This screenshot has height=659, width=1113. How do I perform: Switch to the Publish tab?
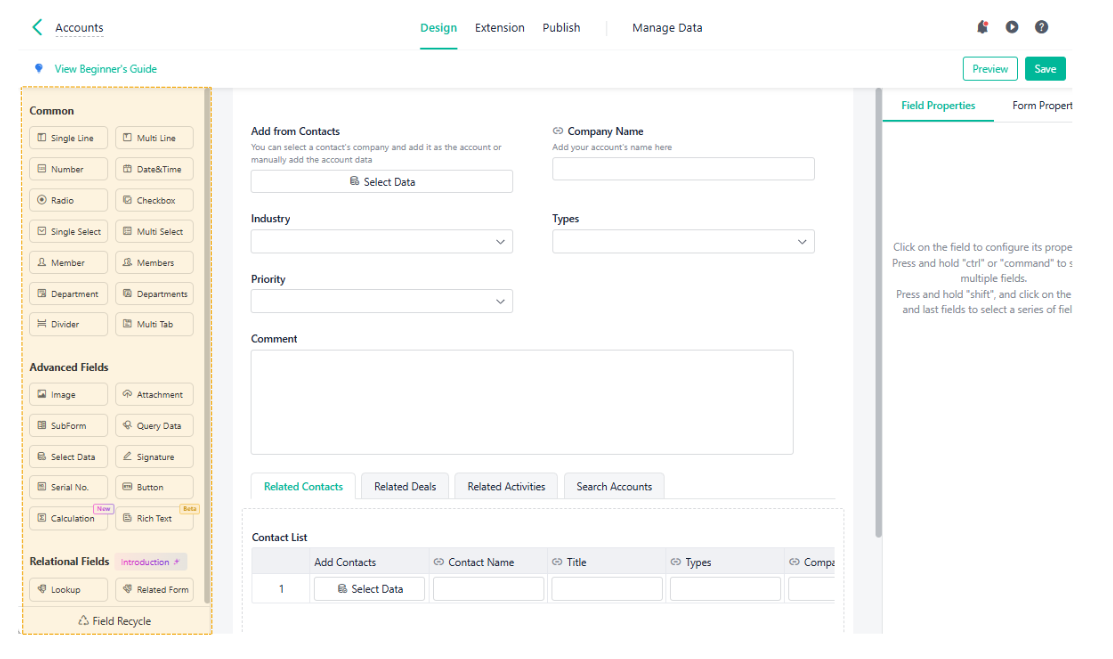(x=561, y=28)
